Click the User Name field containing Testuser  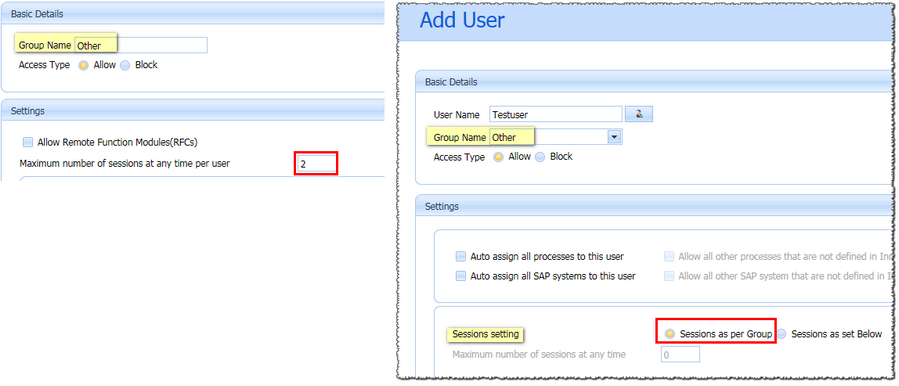click(556, 114)
